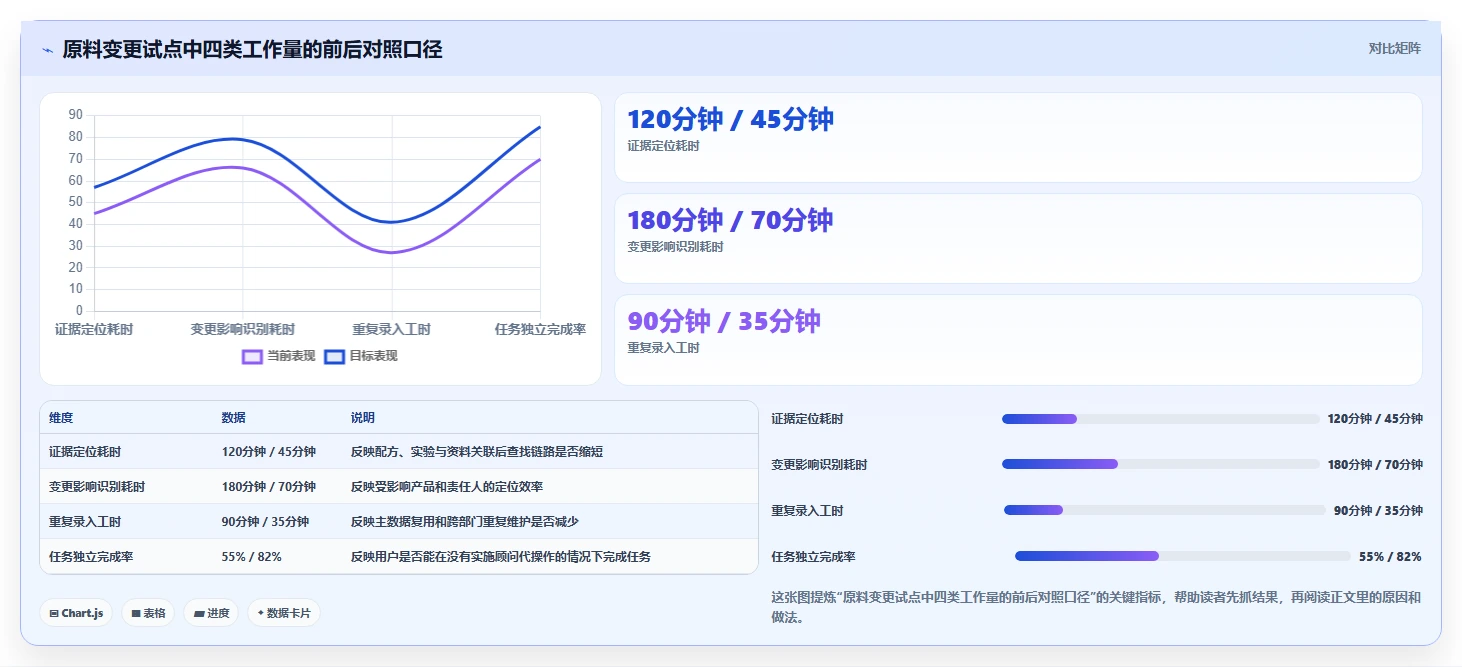Click progress list label 变更影响识别耗时

point(819,465)
